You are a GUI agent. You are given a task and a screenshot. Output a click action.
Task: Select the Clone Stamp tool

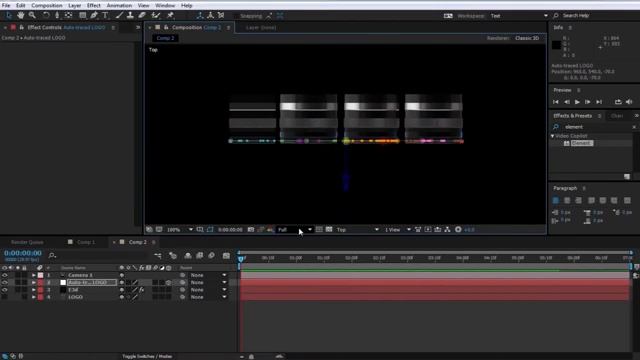tap(130, 16)
